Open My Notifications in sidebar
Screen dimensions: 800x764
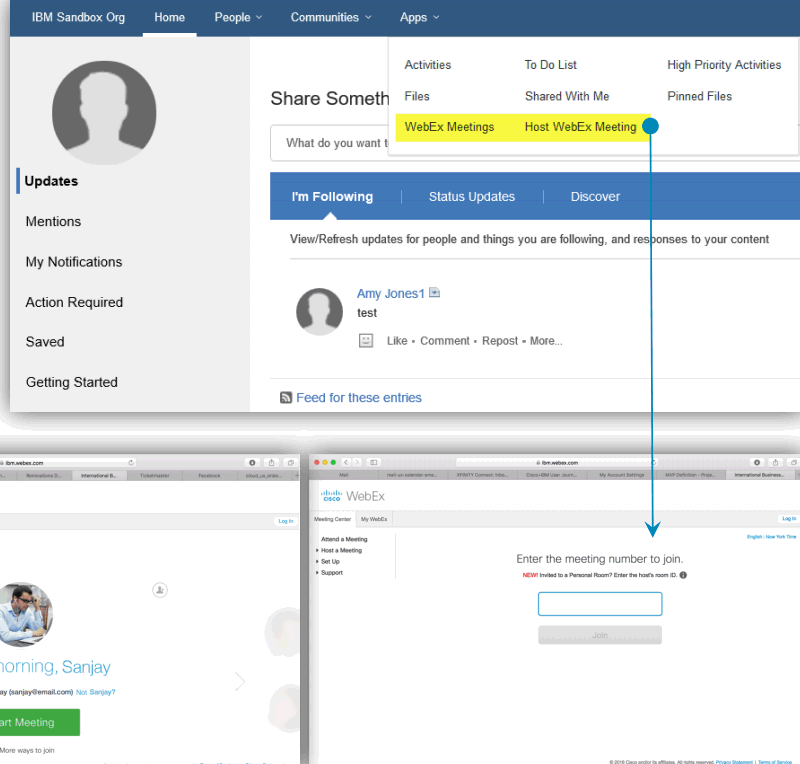[74, 262]
